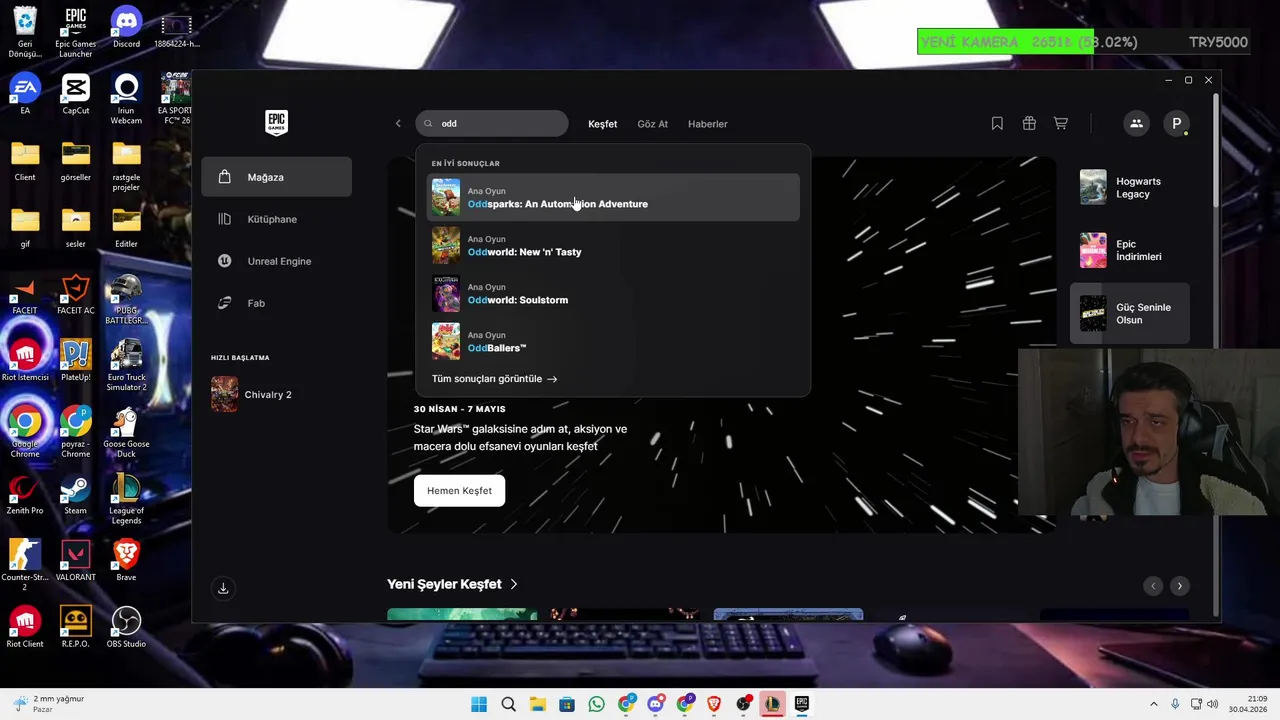Open the Iriun Webcam desktop icon
This screenshot has height=720, width=1280.
pos(126,99)
